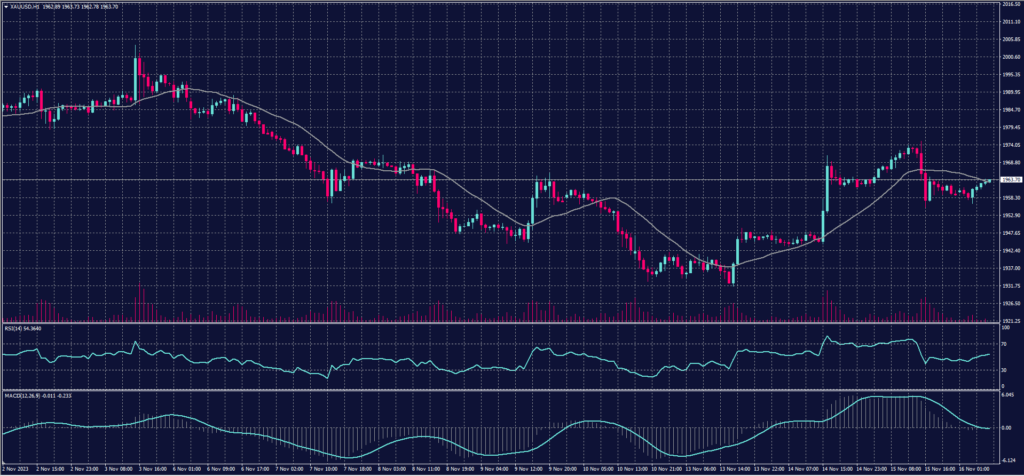This screenshot has width=1024, height=476.
Task: Click the 1921.25 price scale label
Action: coord(1009,321)
